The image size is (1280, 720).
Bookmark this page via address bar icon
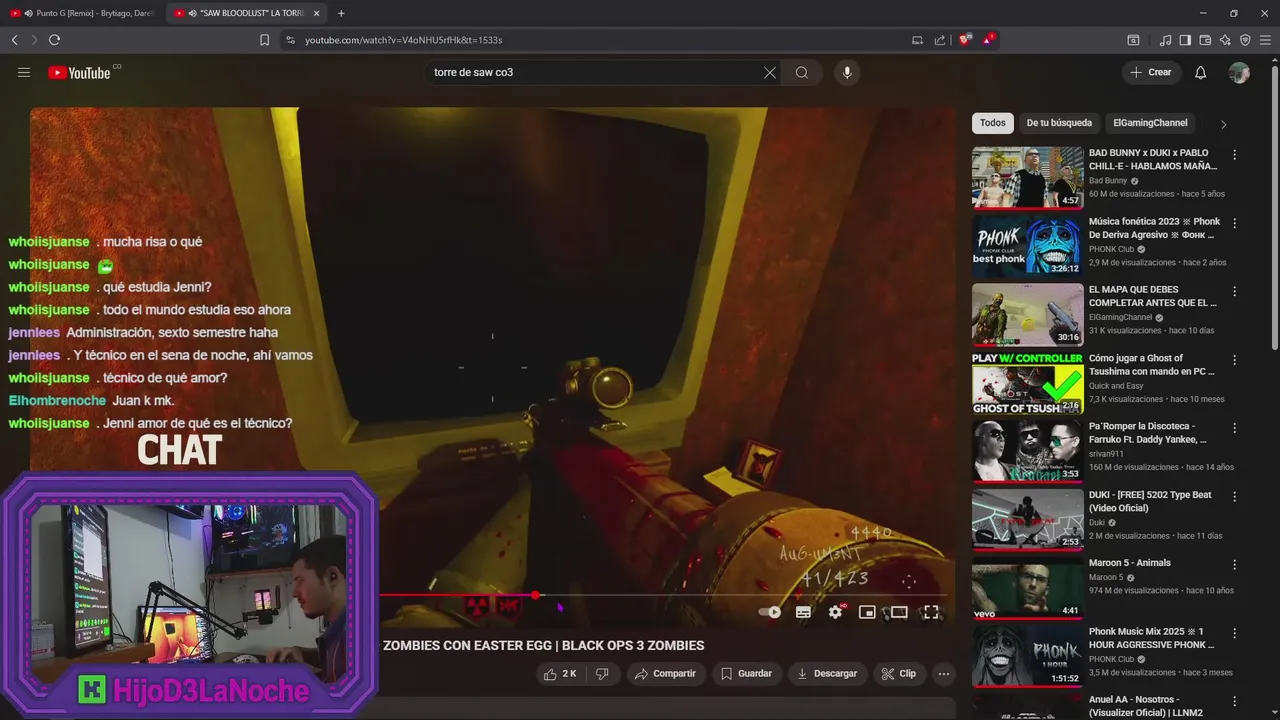264,40
